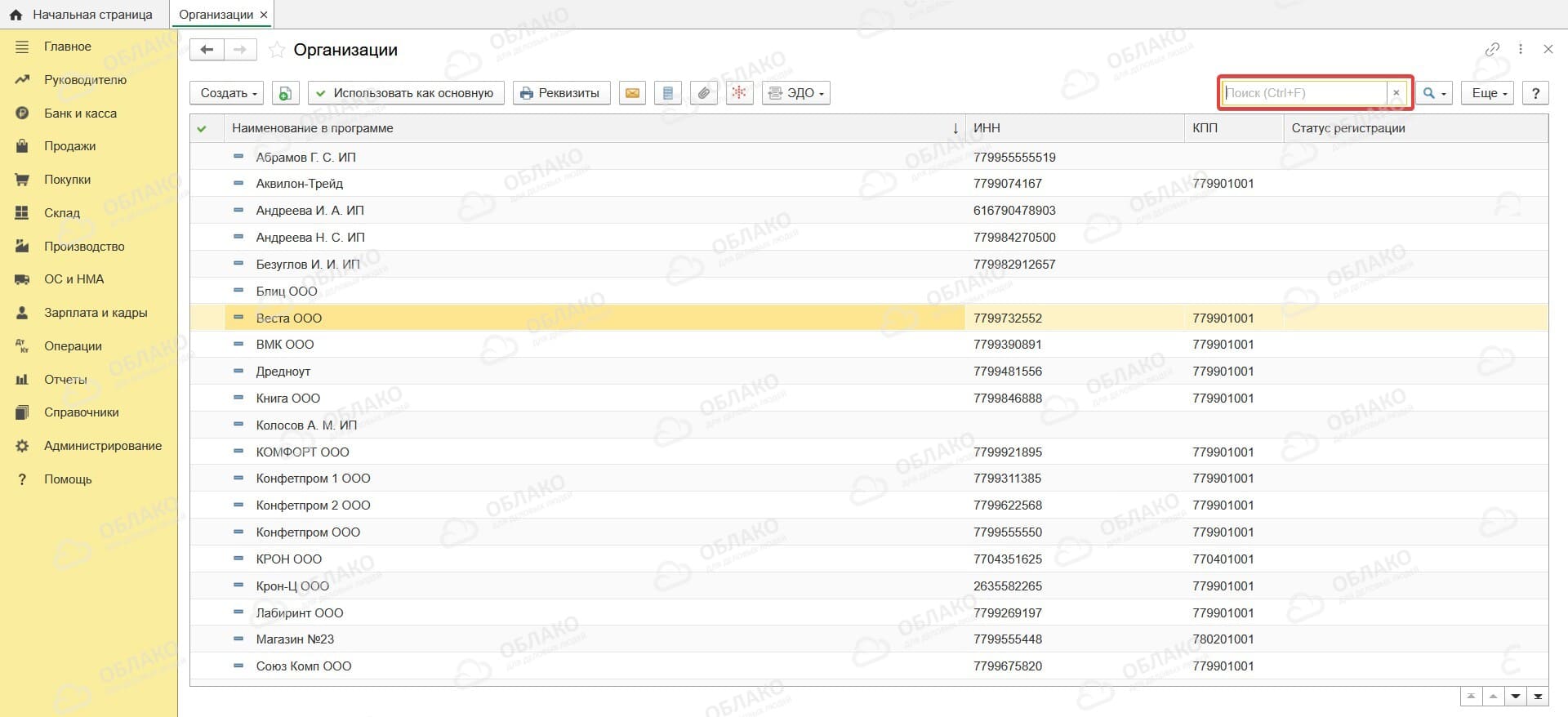The height and width of the screenshot is (717, 1568).
Task: Expand the Создать dropdown button
Action: tap(228, 93)
